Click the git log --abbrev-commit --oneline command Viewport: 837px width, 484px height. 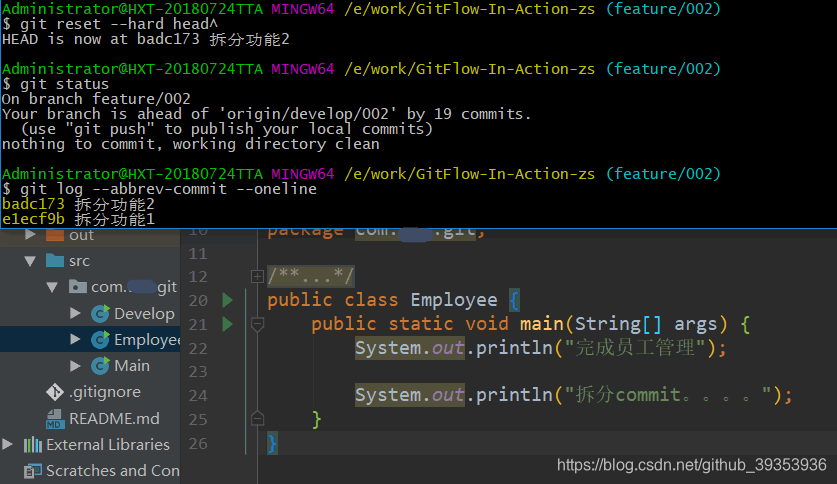(168, 189)
